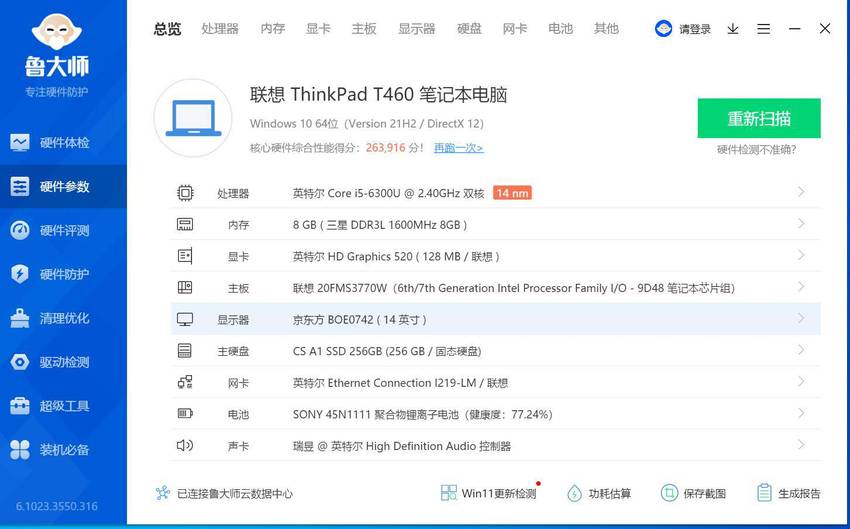Switch to the 显示器 tab
Viewport: 850px width, 529px height.
(416, 29)
